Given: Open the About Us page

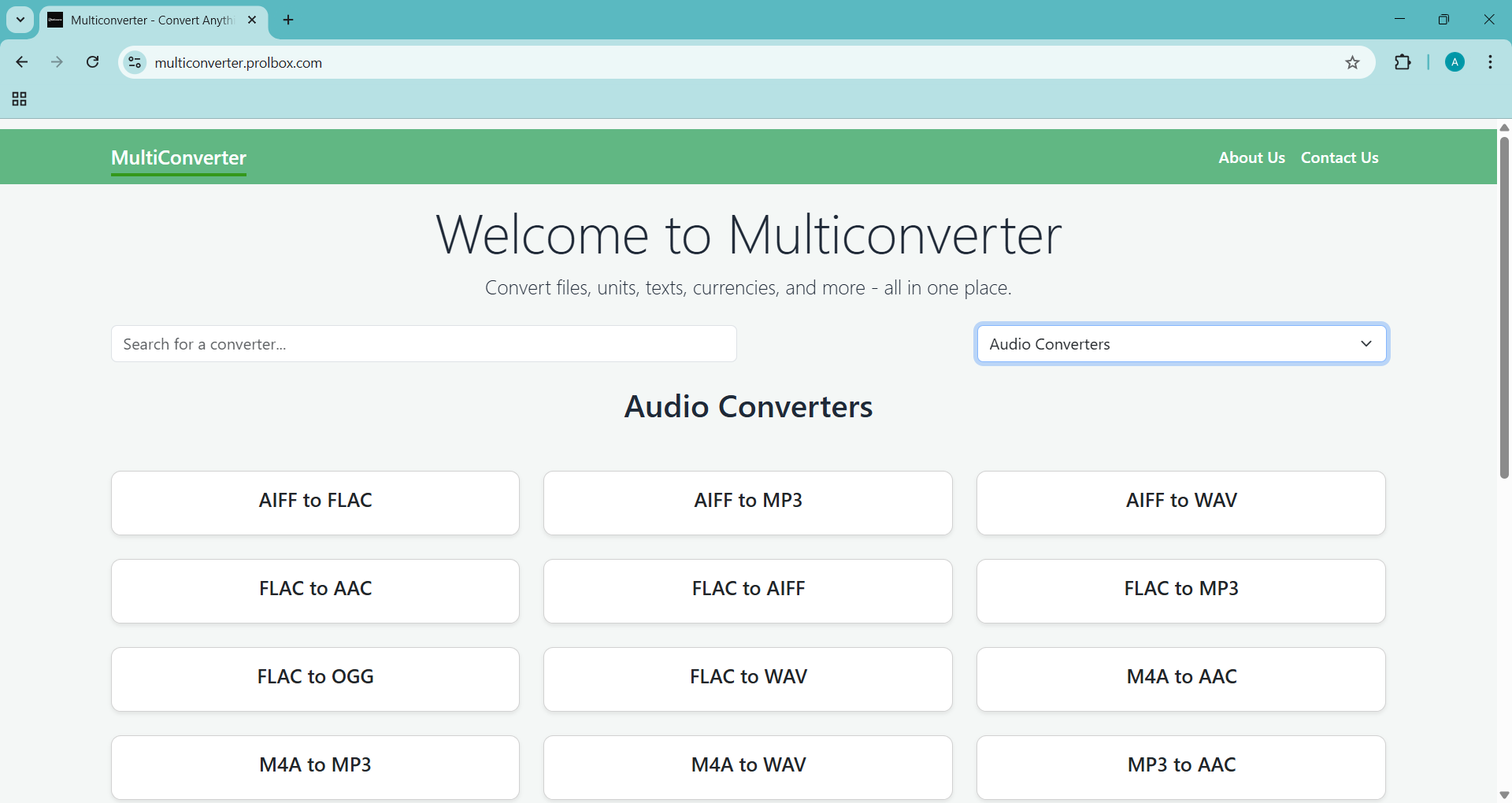Looking at the screenshot, I should point(1251,157).
